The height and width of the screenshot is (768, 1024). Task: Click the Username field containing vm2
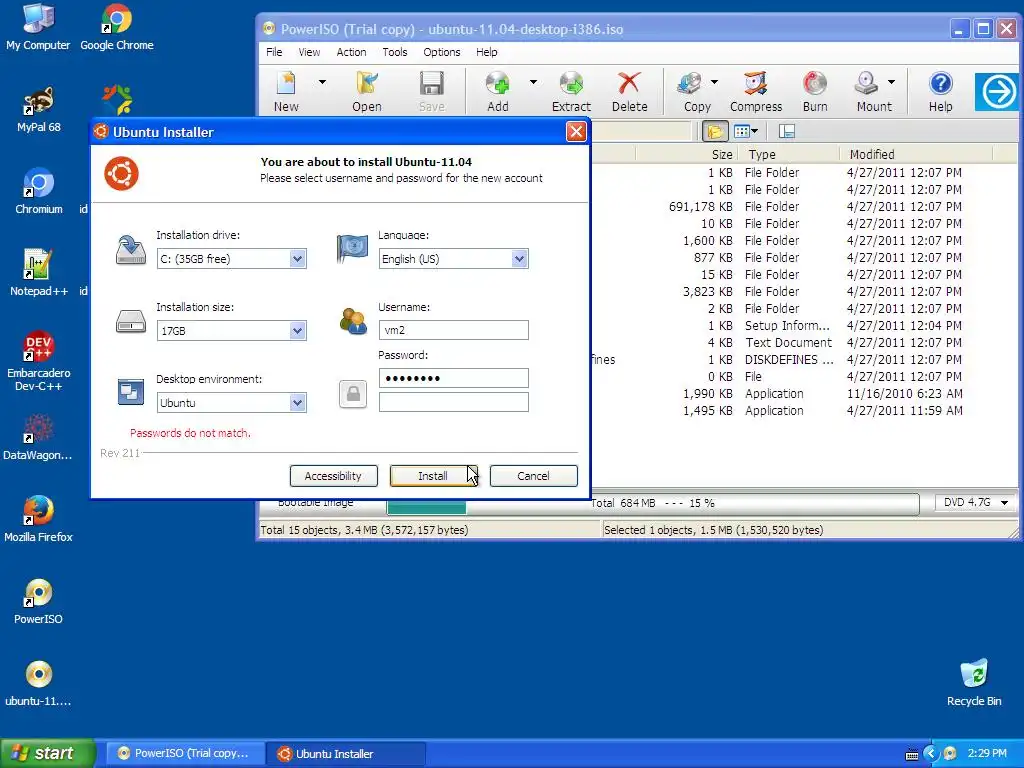click(x=453, y=330)
